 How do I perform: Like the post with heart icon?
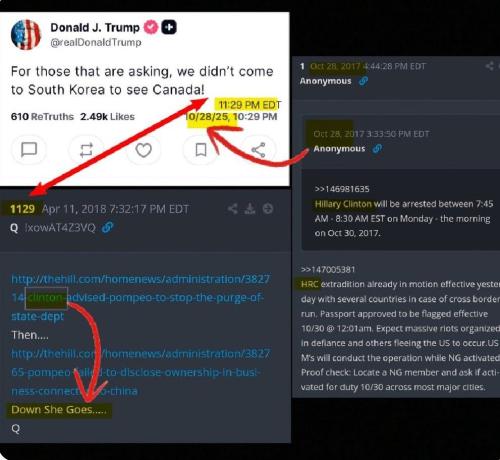tap(144, 150)
